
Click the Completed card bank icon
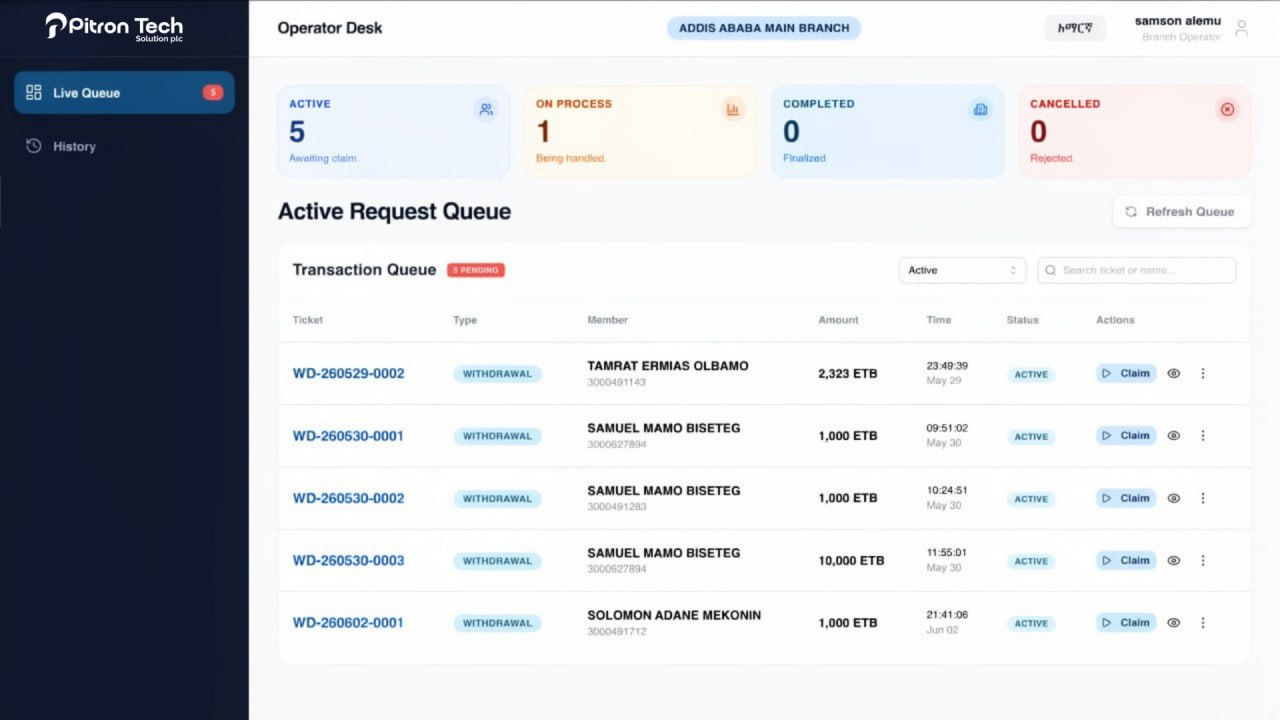(x=980, y=110)
